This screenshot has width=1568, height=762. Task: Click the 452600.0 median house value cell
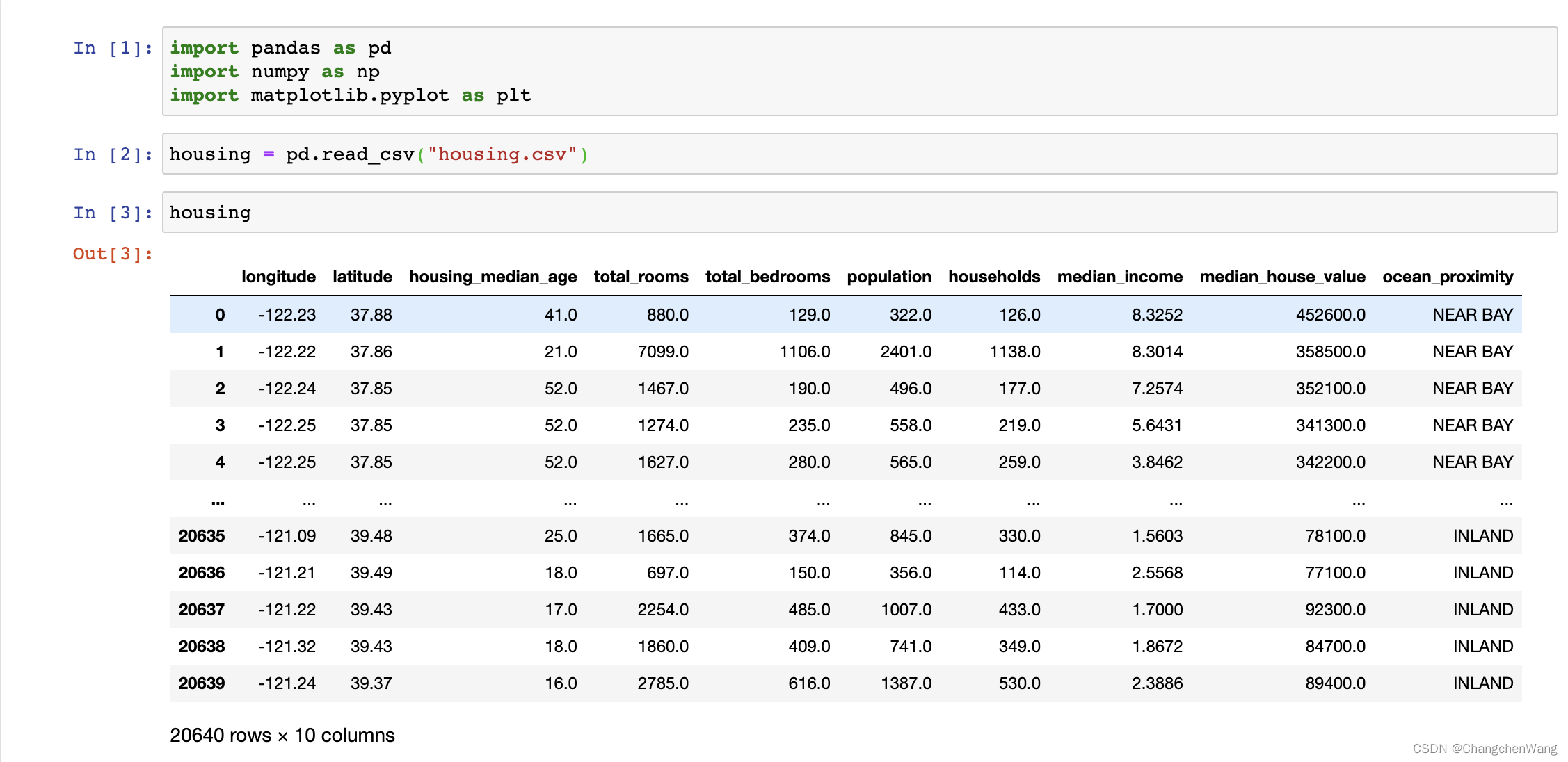click(1330, 315)
